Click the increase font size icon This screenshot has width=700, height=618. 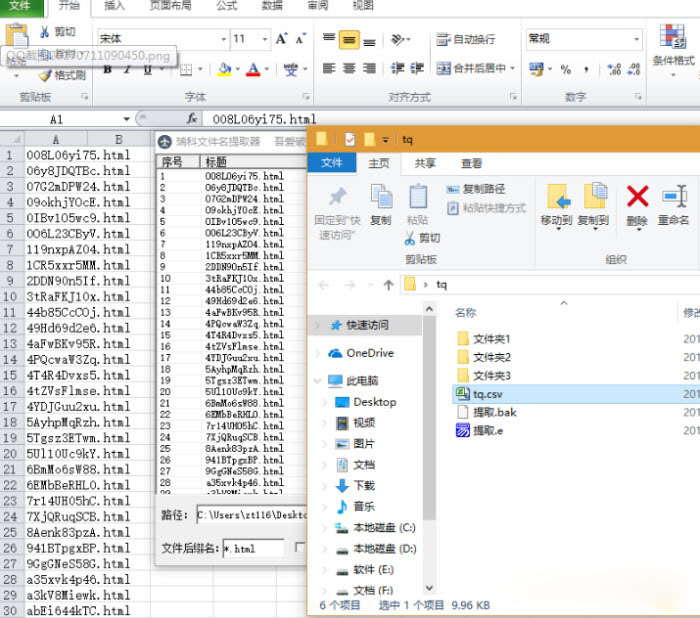pyautogui.click(x=281, y=39)
